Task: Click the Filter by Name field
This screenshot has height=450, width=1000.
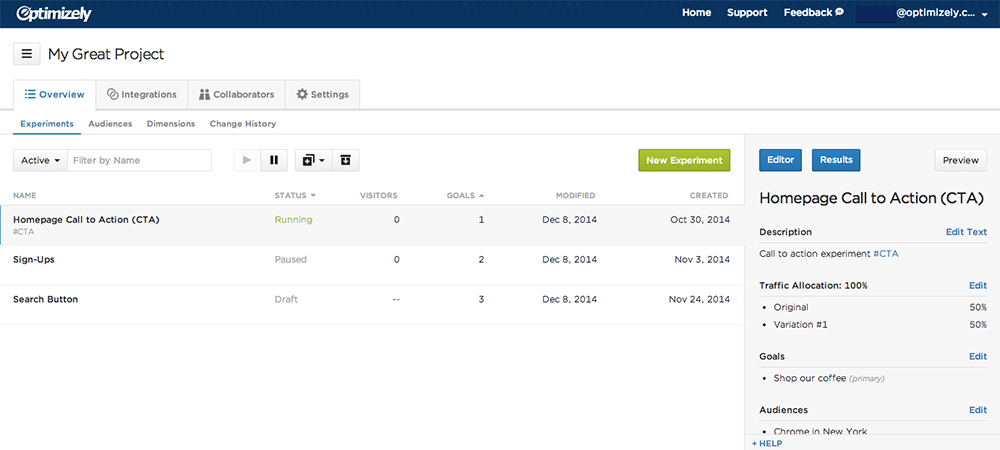Action: pos(139,160)
